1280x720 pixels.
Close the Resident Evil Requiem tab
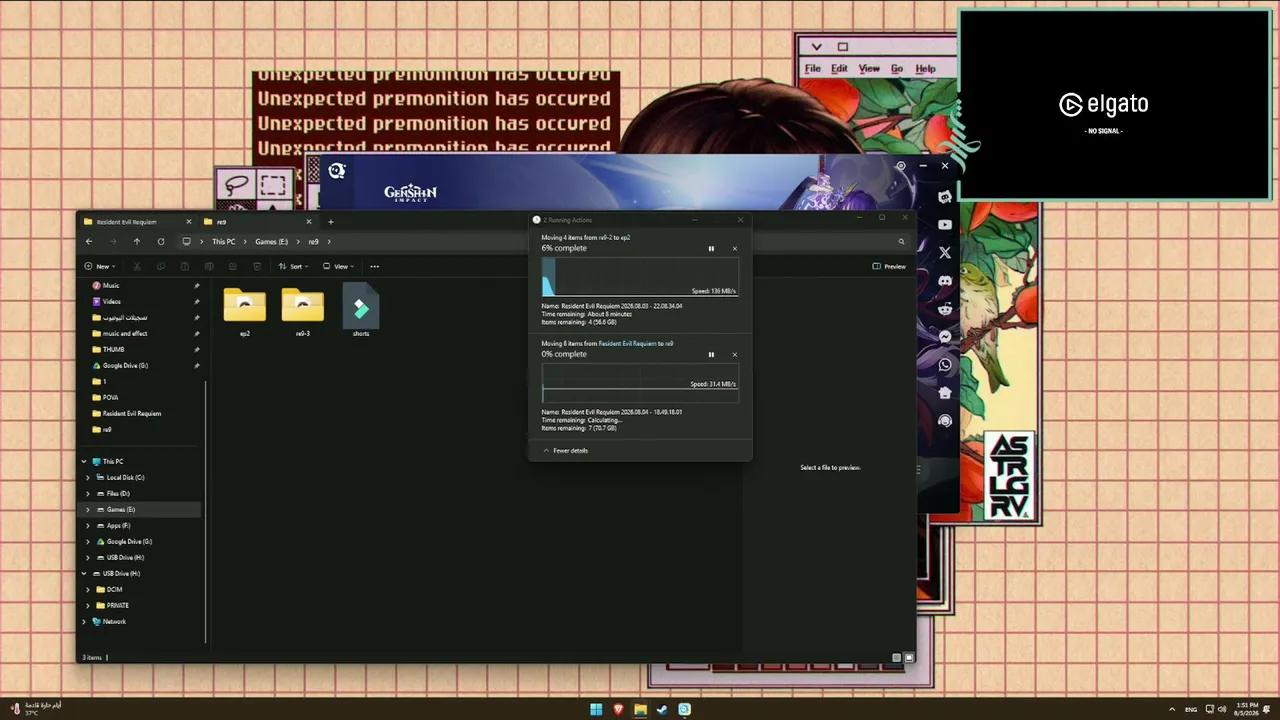(189, 222)
